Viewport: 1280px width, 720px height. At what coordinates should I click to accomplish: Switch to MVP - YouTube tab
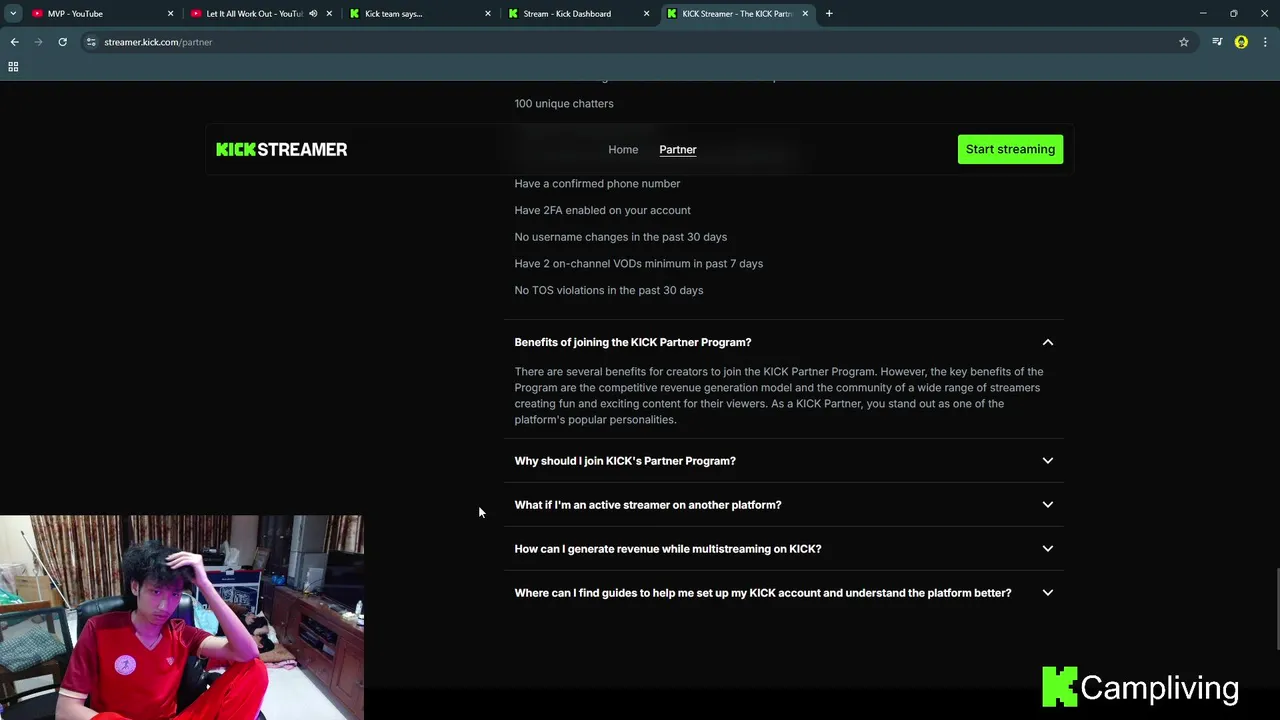click(x=102, y=14)
